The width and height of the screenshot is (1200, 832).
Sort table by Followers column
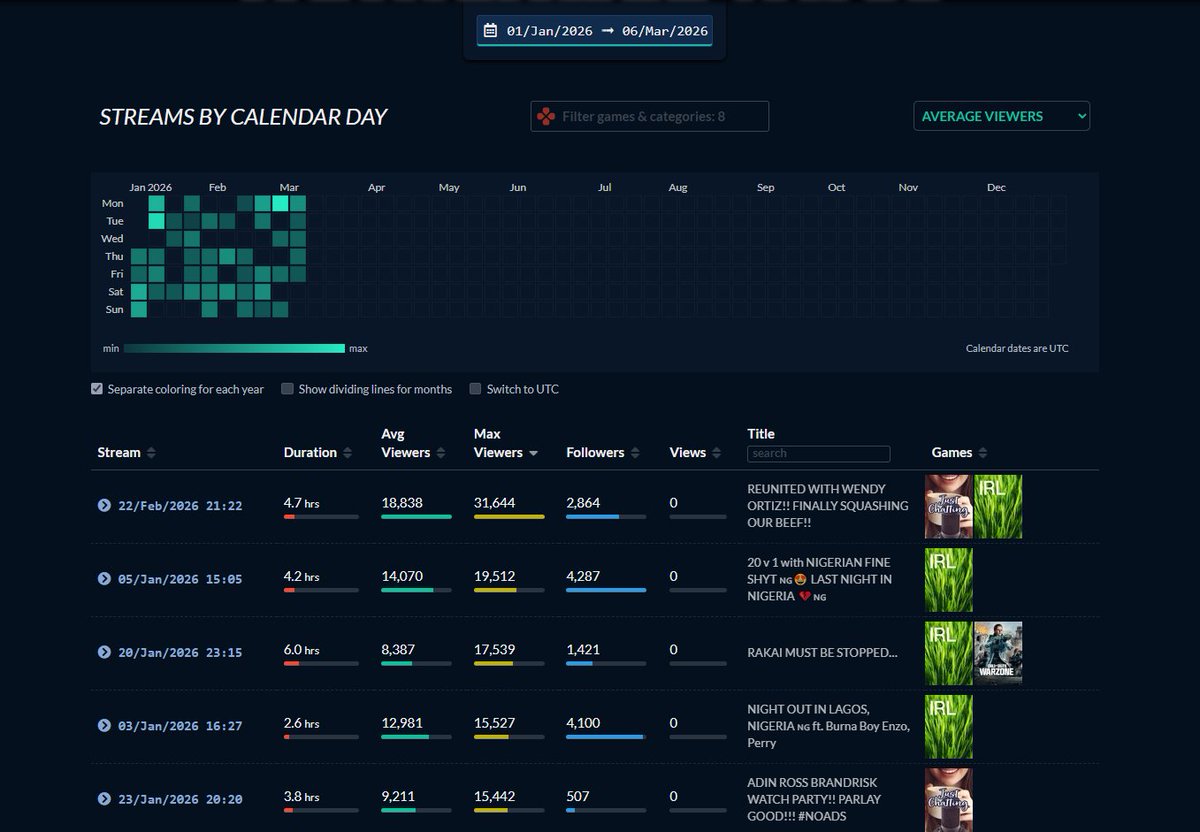pos(603,452)
